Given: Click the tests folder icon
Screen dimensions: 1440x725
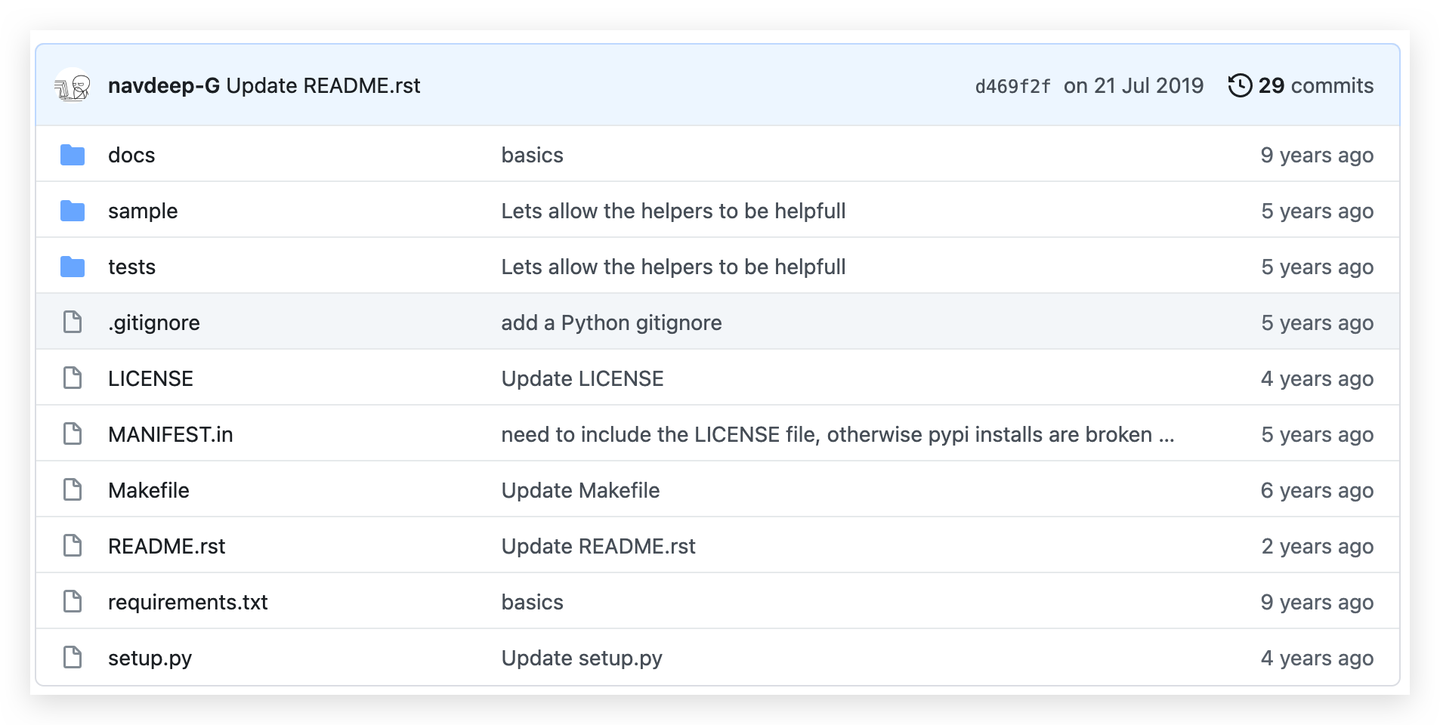Looking at the screenshot, I should 72,267.
